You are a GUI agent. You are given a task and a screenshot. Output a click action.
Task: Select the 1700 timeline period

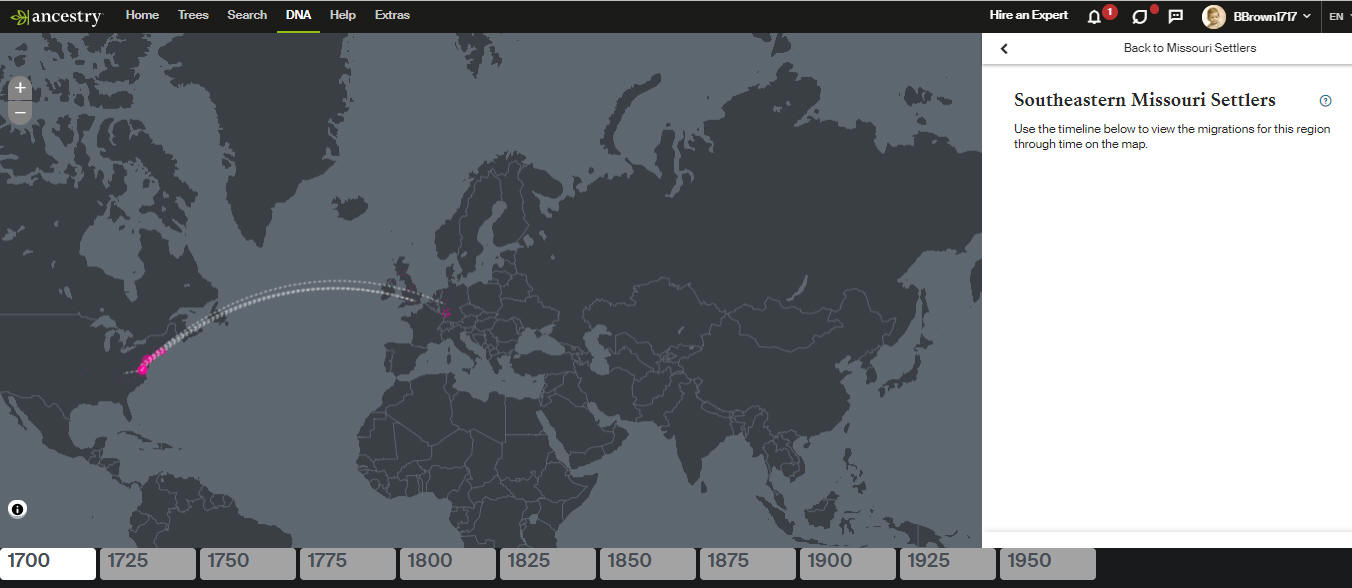pyautogui.click(x=48, y=564)
